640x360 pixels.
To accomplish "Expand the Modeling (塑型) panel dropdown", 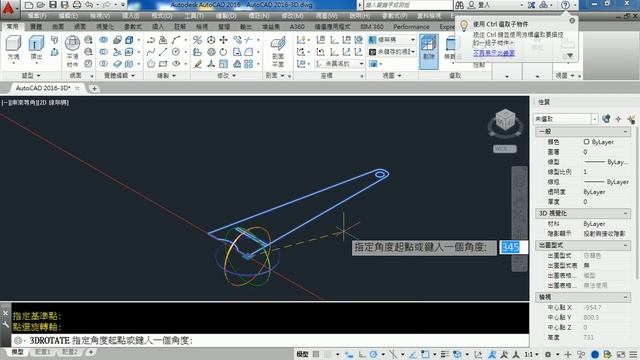I will (x=31, y=76).
